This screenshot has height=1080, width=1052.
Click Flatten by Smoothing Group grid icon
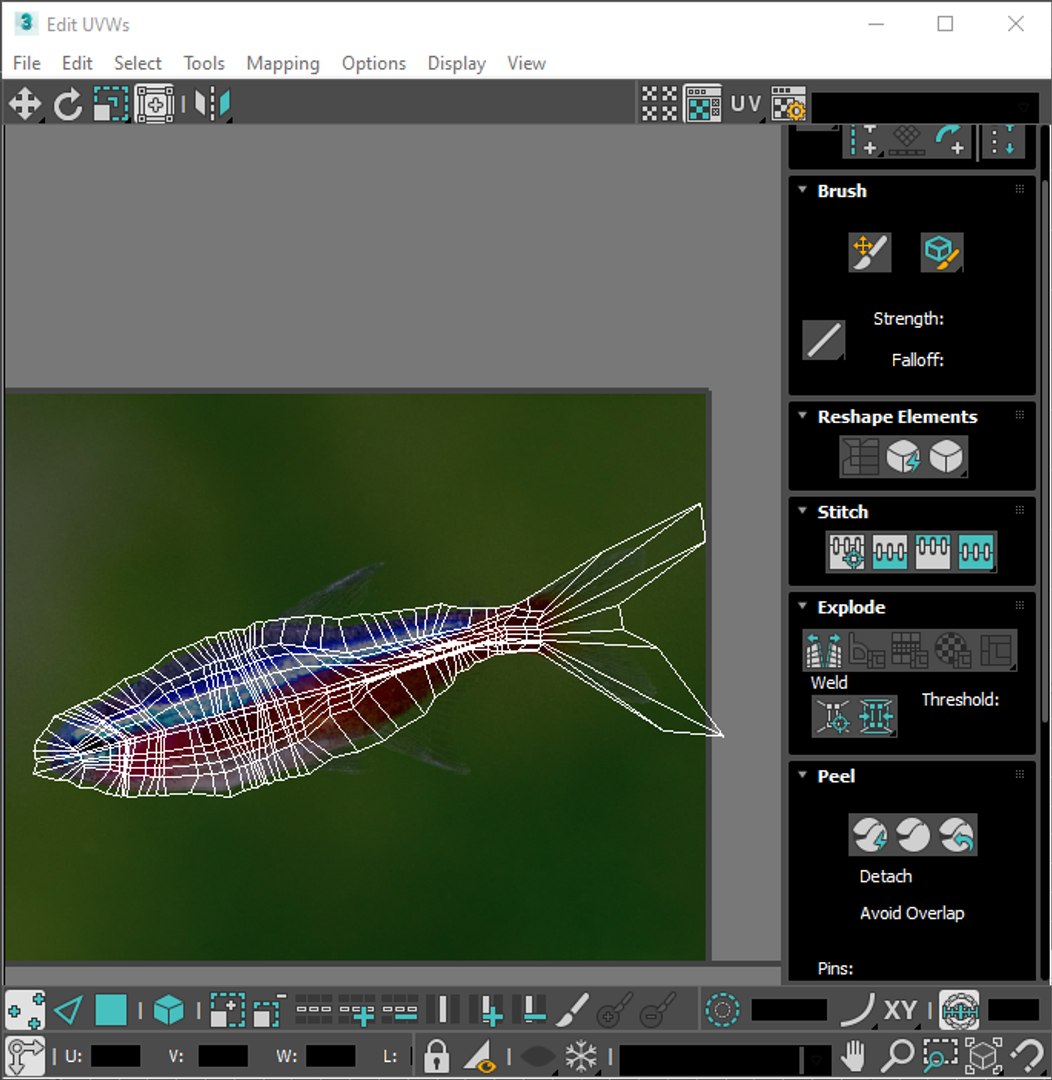909,650
